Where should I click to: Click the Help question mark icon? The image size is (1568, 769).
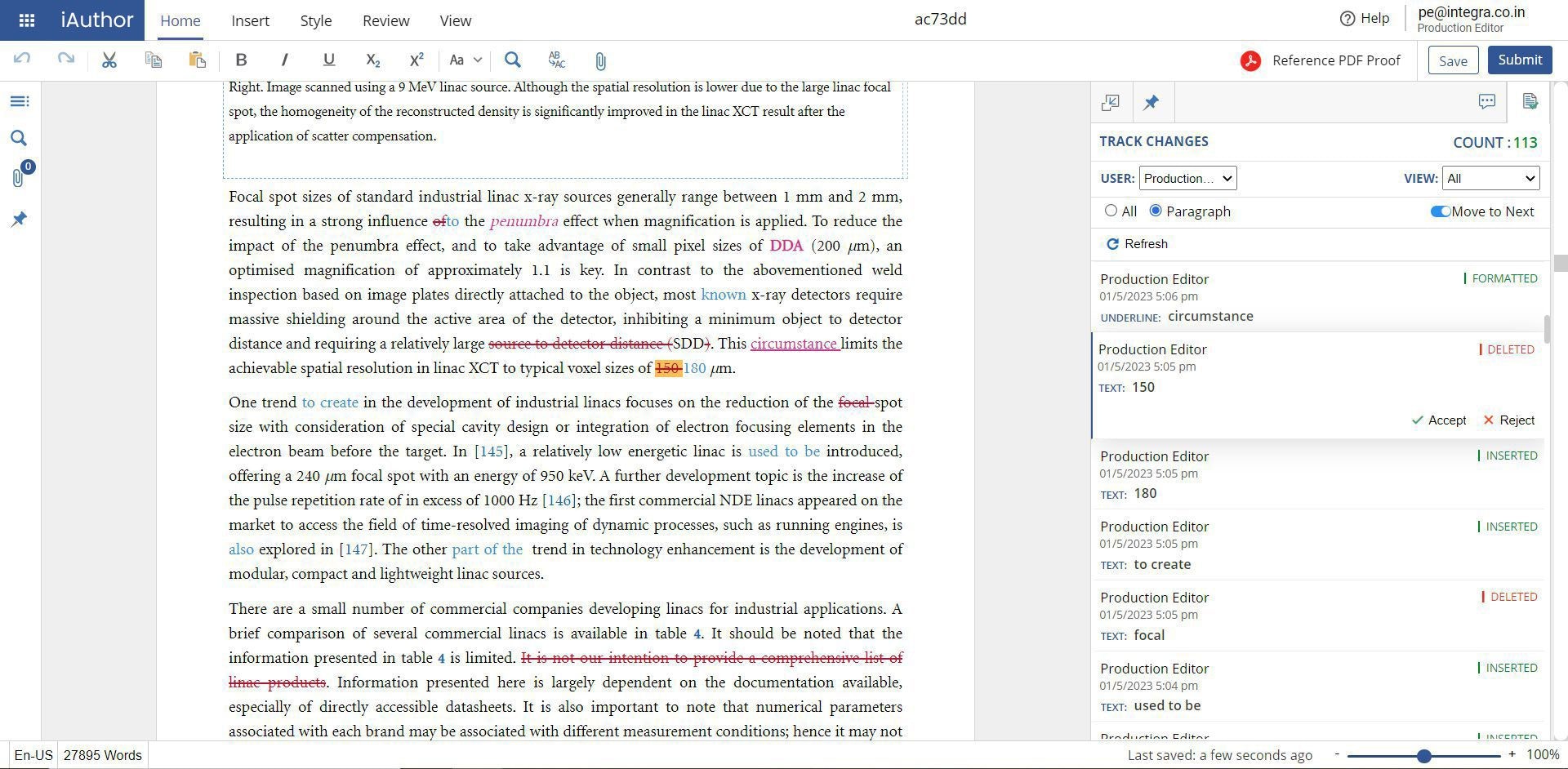[1347, 18]
